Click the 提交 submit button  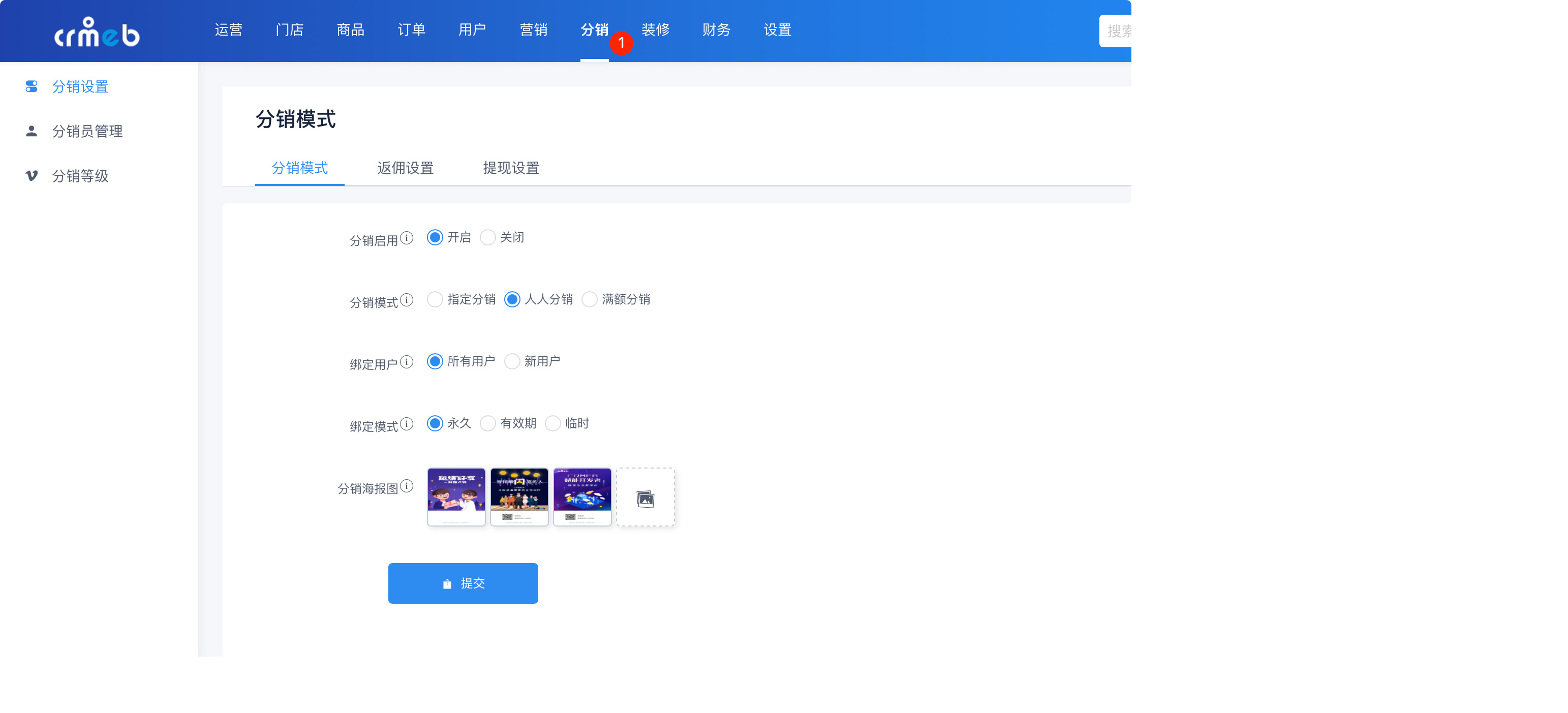pyautogui.click(x=463, y=583)
